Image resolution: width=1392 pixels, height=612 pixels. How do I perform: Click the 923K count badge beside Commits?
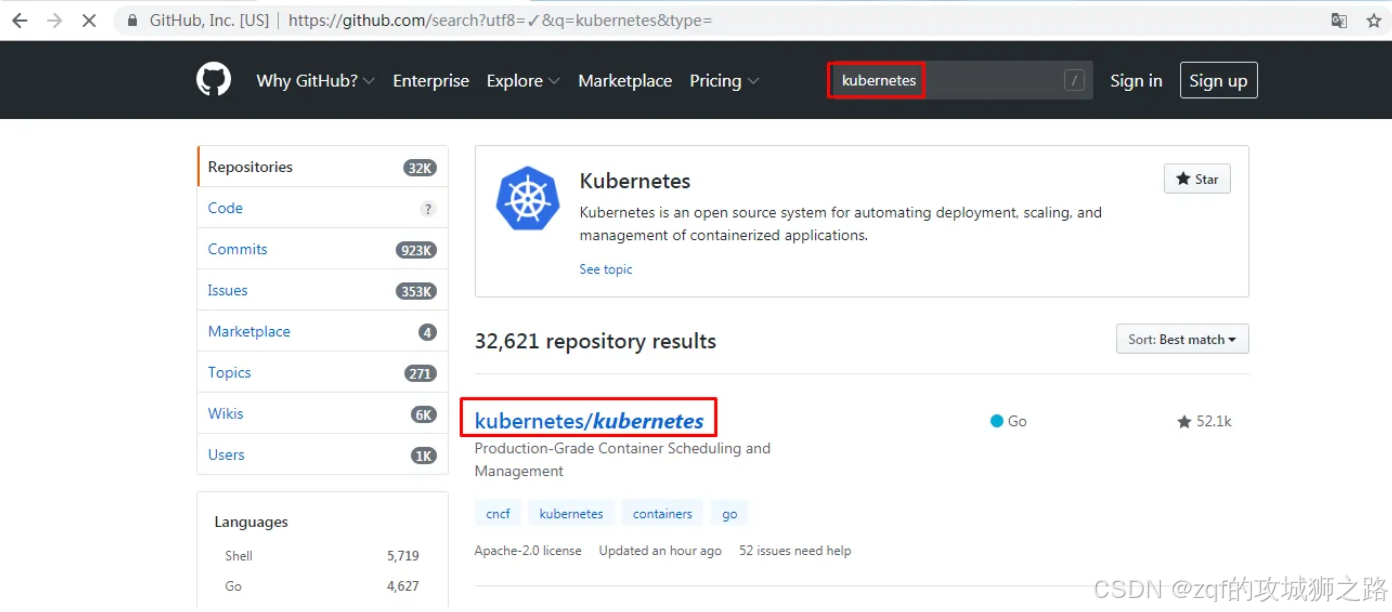click(416, 250)
